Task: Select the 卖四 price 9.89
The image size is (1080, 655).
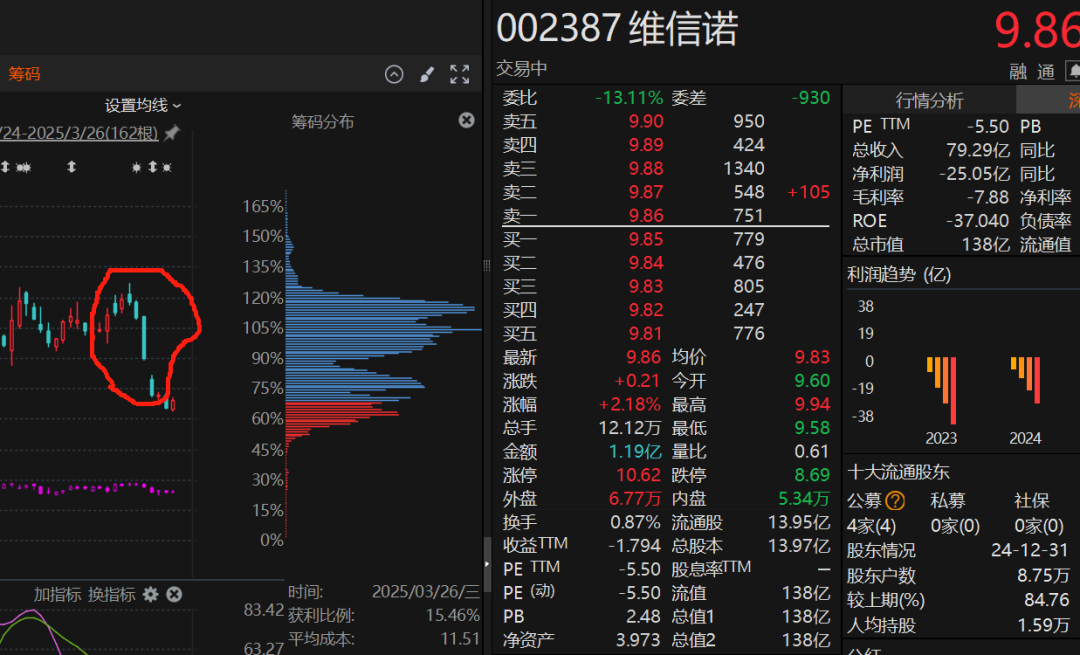Action: [645, 145]
